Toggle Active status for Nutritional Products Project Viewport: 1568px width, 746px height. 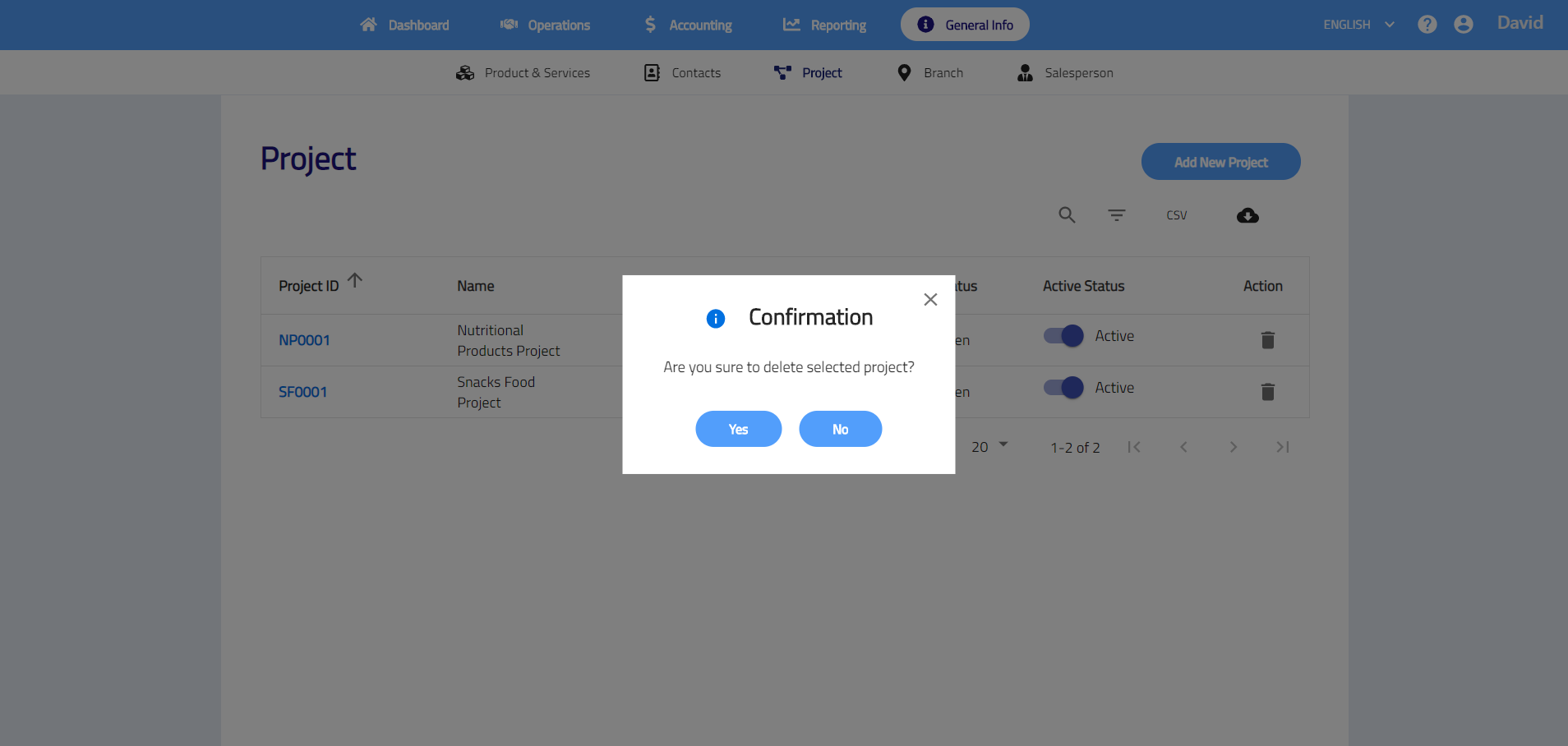click(x=1063, y=336)
